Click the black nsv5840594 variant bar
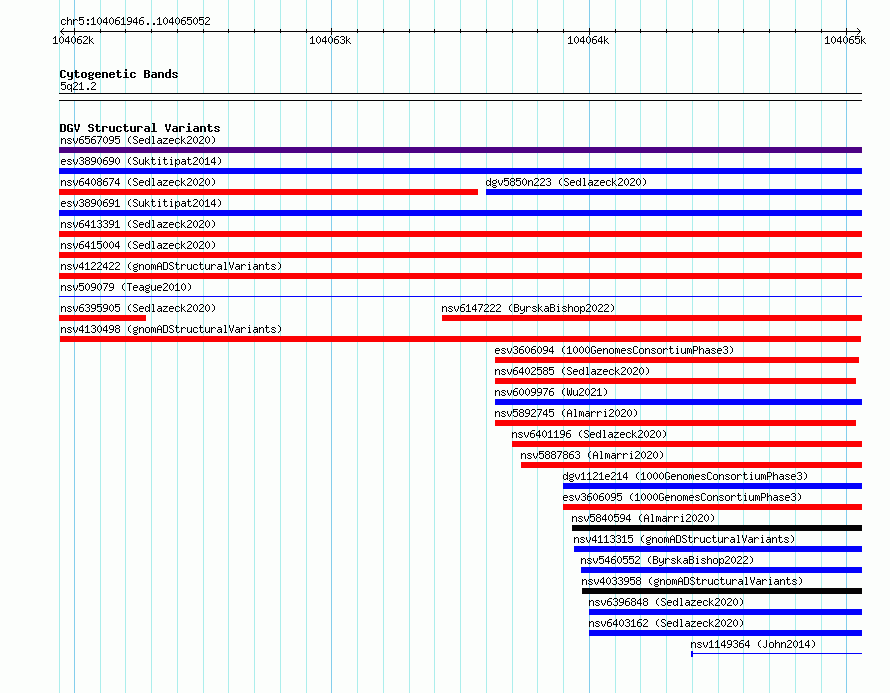 pyautogui.click(x=717, y=528)
